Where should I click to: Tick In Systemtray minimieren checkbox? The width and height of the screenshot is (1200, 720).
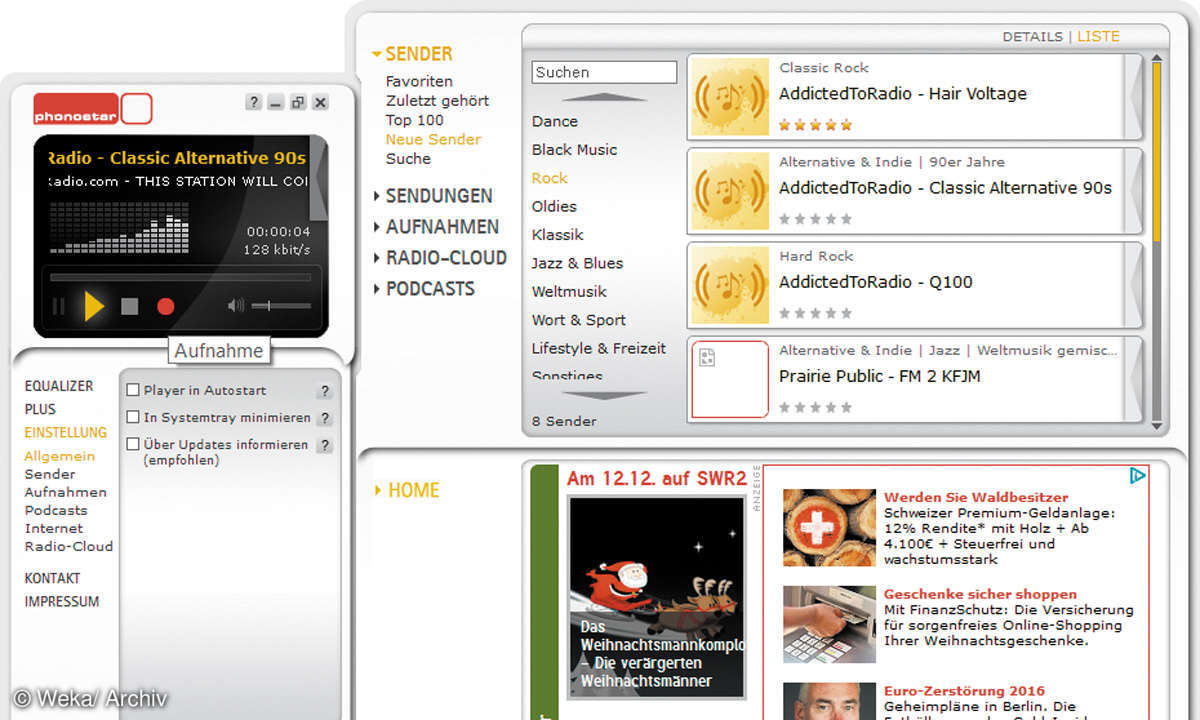click(133, 417)
